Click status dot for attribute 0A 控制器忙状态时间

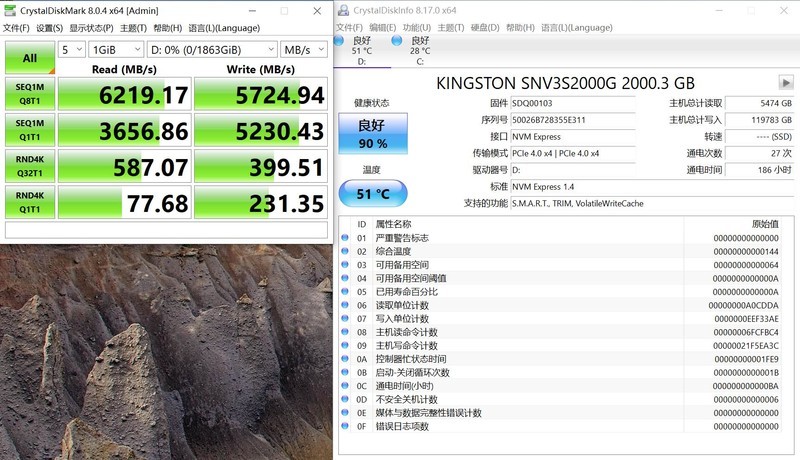point(345,359)
